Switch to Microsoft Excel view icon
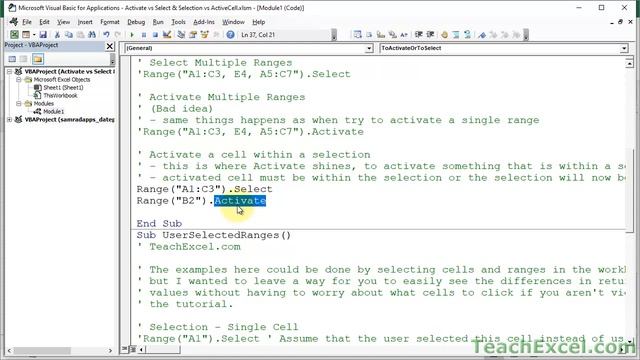 coord(14,35)
